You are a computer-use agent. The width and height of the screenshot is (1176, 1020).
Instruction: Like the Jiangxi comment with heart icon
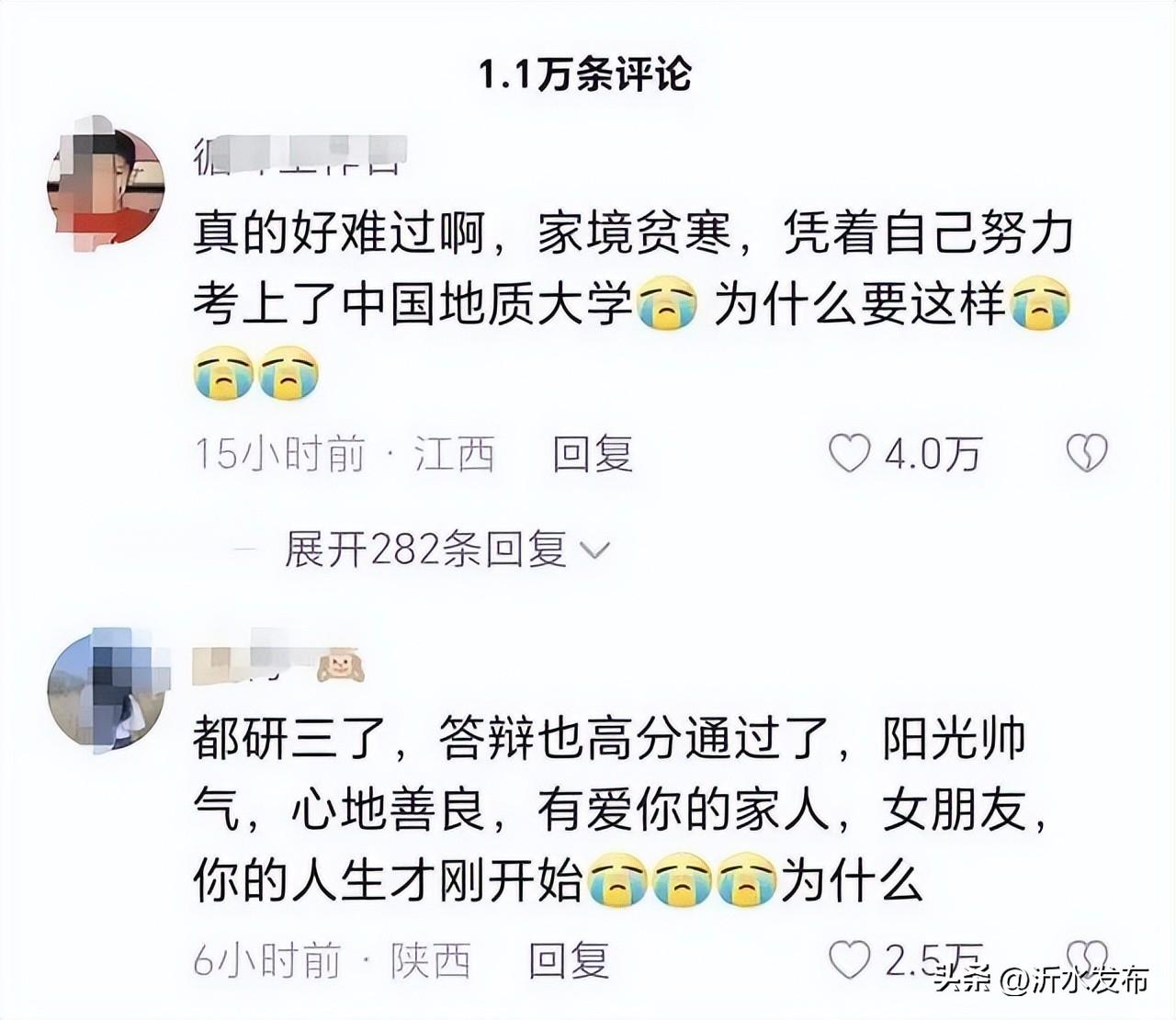pyautogui.click(x=849, y=454)
